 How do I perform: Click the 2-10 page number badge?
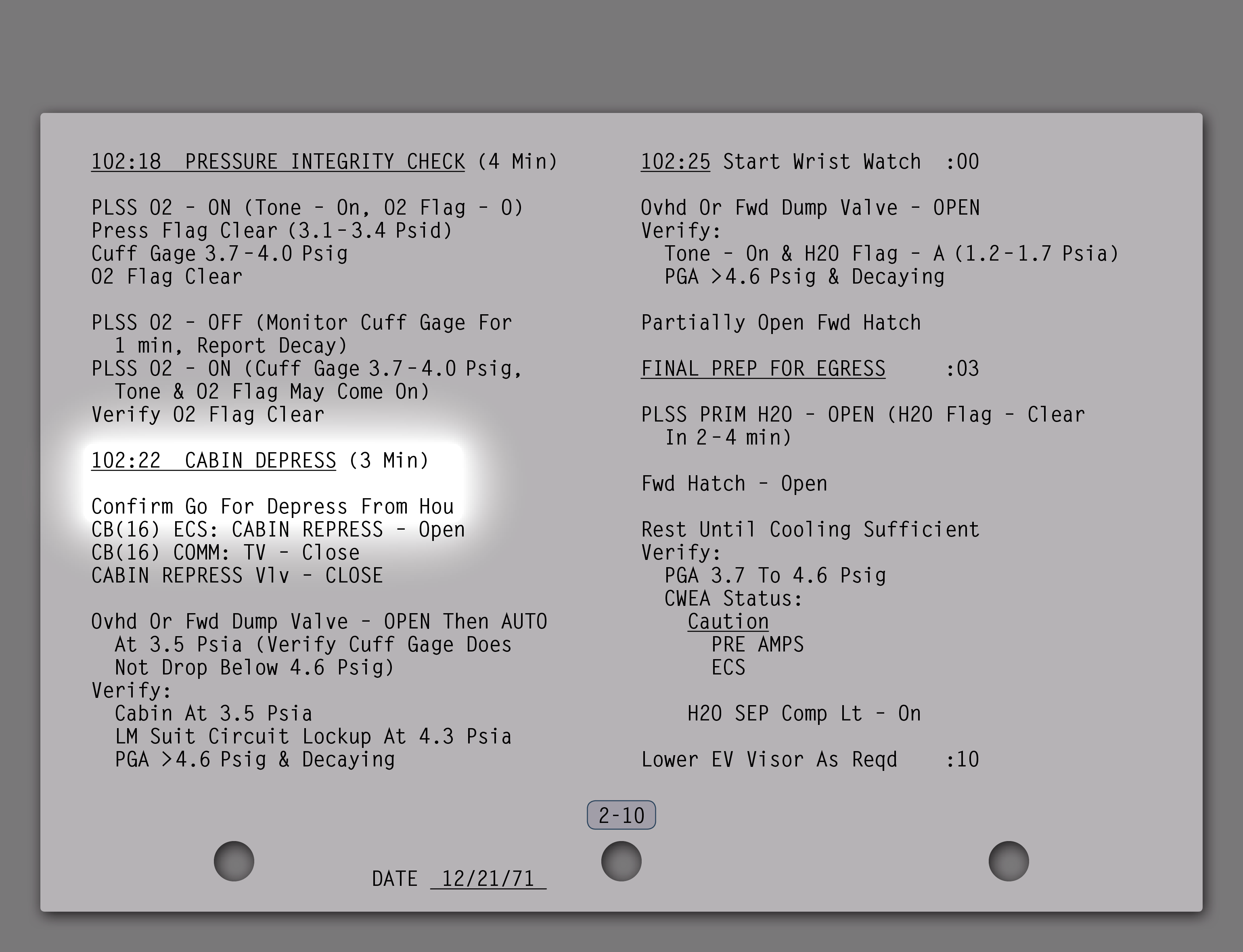621,815
